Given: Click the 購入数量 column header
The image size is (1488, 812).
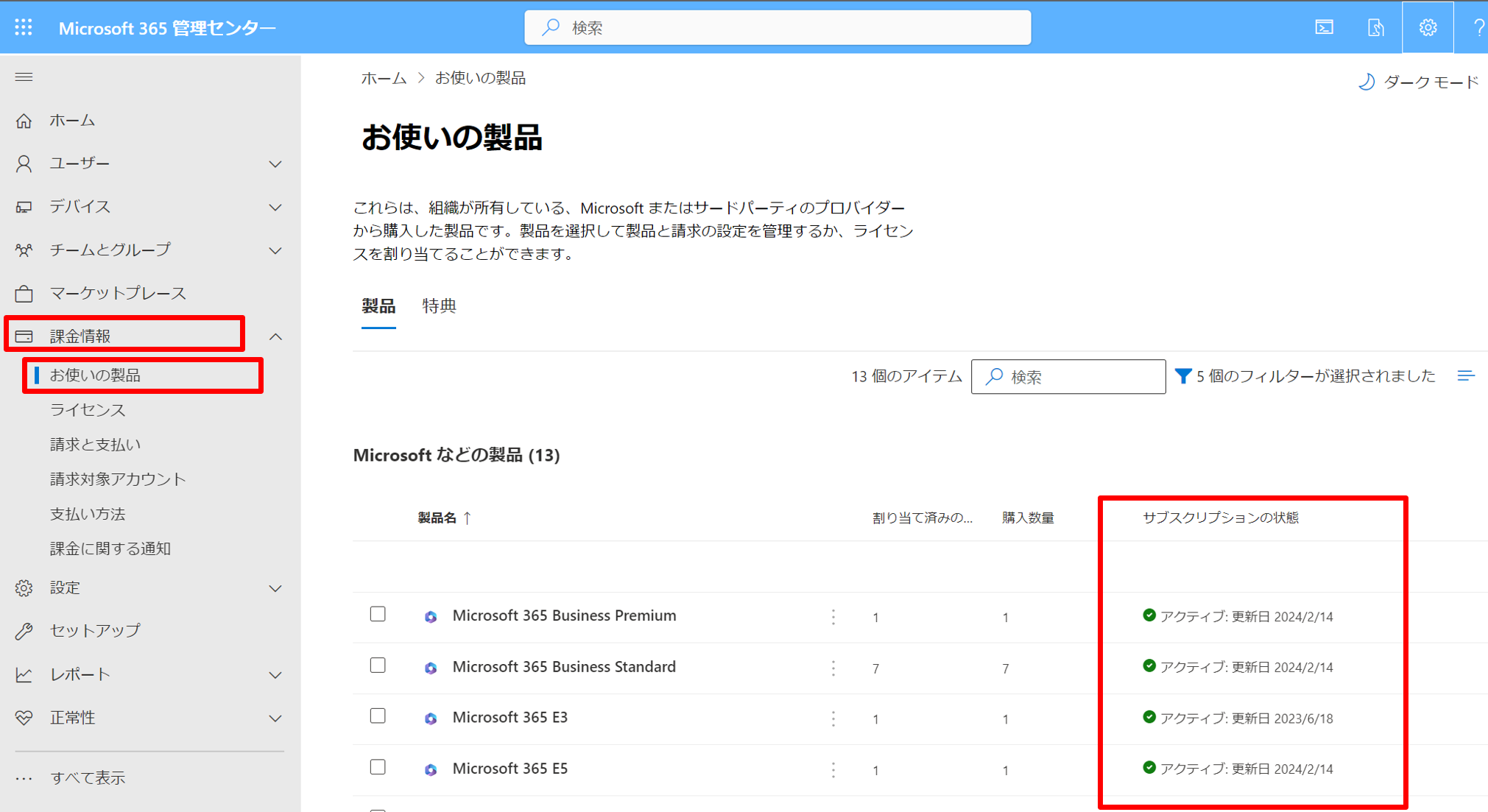Looking at the screenshot, I should click(x=1028, y=518).
